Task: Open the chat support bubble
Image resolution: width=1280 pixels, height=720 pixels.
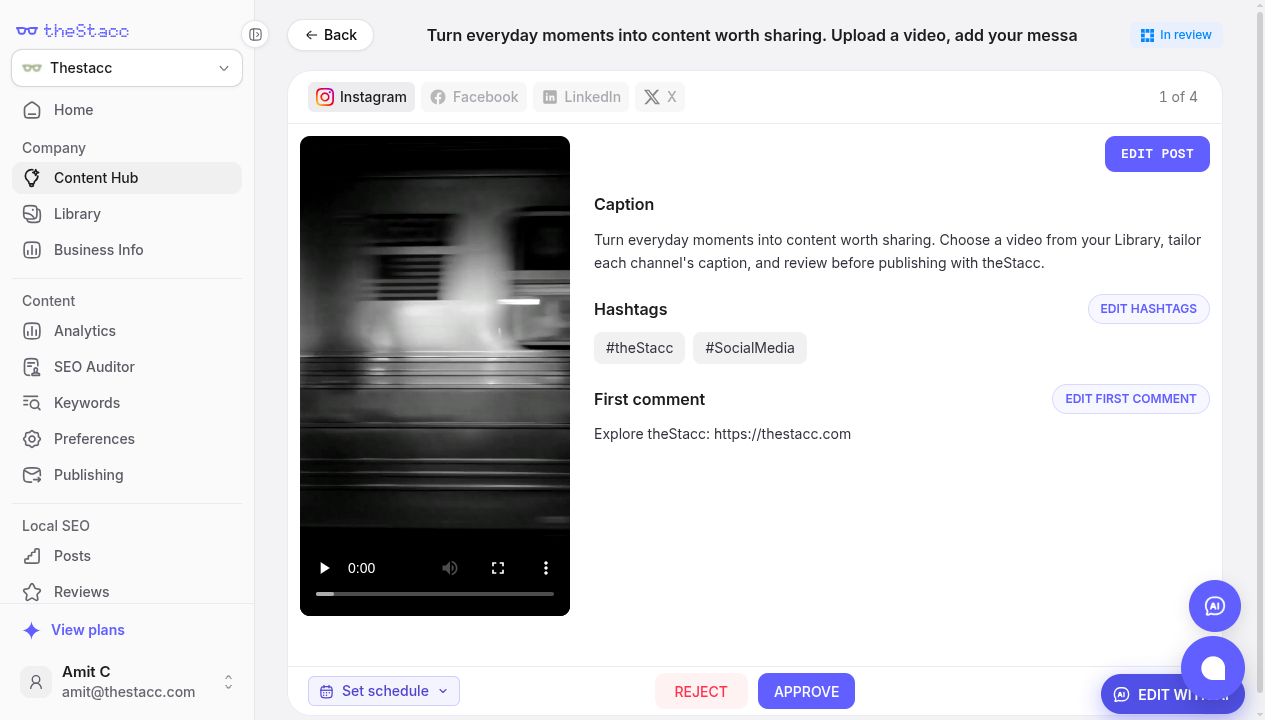Action: coord(1213,668)
